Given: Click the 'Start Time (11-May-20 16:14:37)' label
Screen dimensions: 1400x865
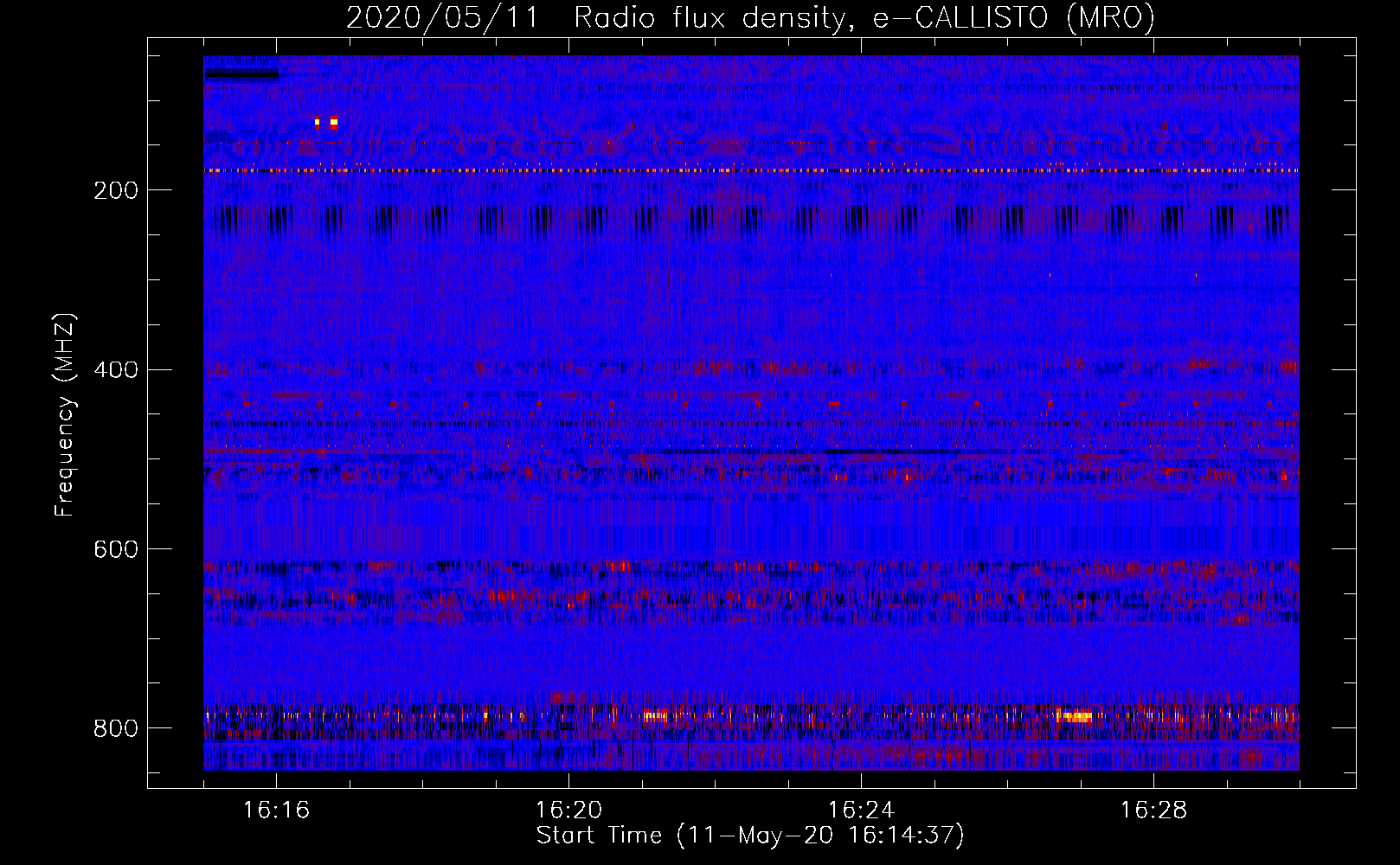Looking at the screenshot, I should (750, 836).
